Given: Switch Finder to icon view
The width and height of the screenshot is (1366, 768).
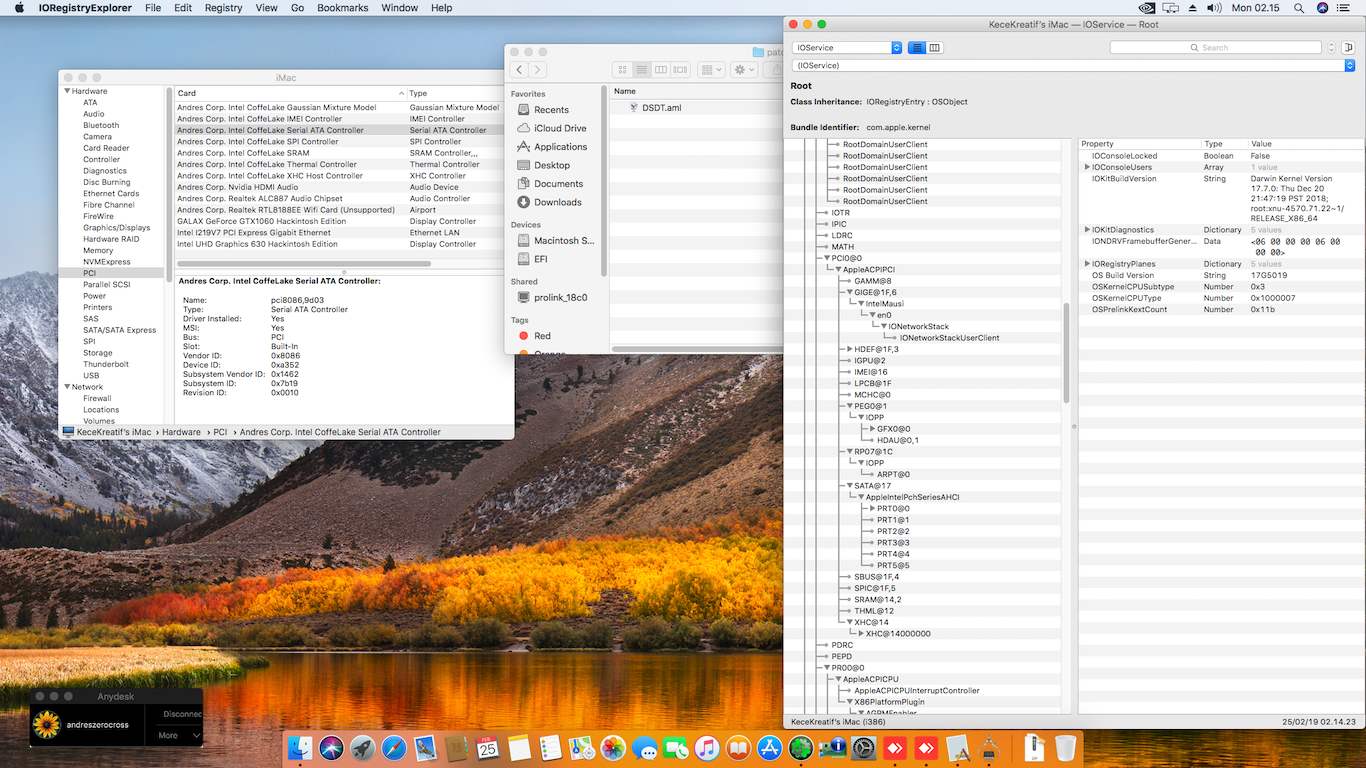Looking at the screenshot, I should pyautogui.click(x=622, y=70).
